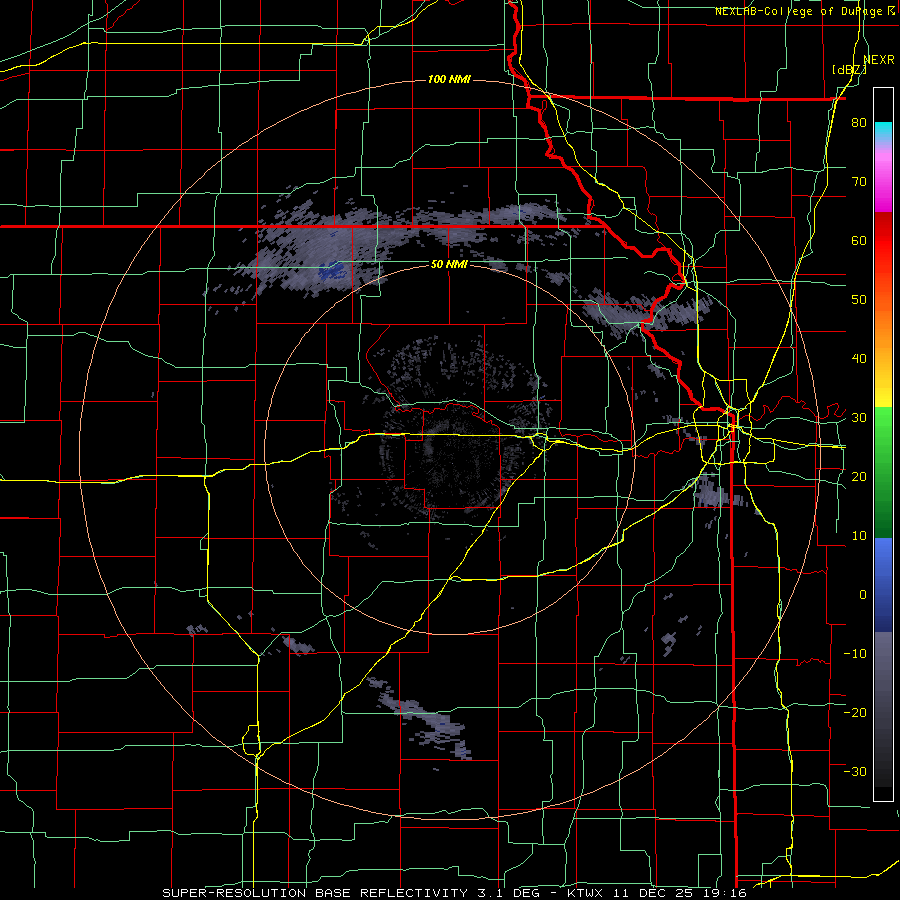Click the 30 dBZ scale value
The width and height of the screenshot is (900, 900).
click(859, 418)
